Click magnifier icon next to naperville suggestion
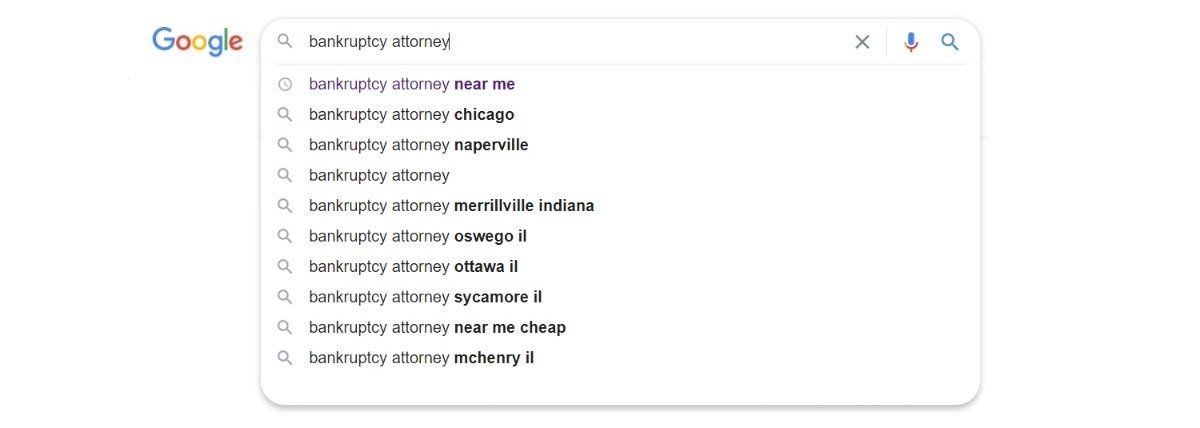The height and width of the screenshot is (428, 1200). point(285,145)
